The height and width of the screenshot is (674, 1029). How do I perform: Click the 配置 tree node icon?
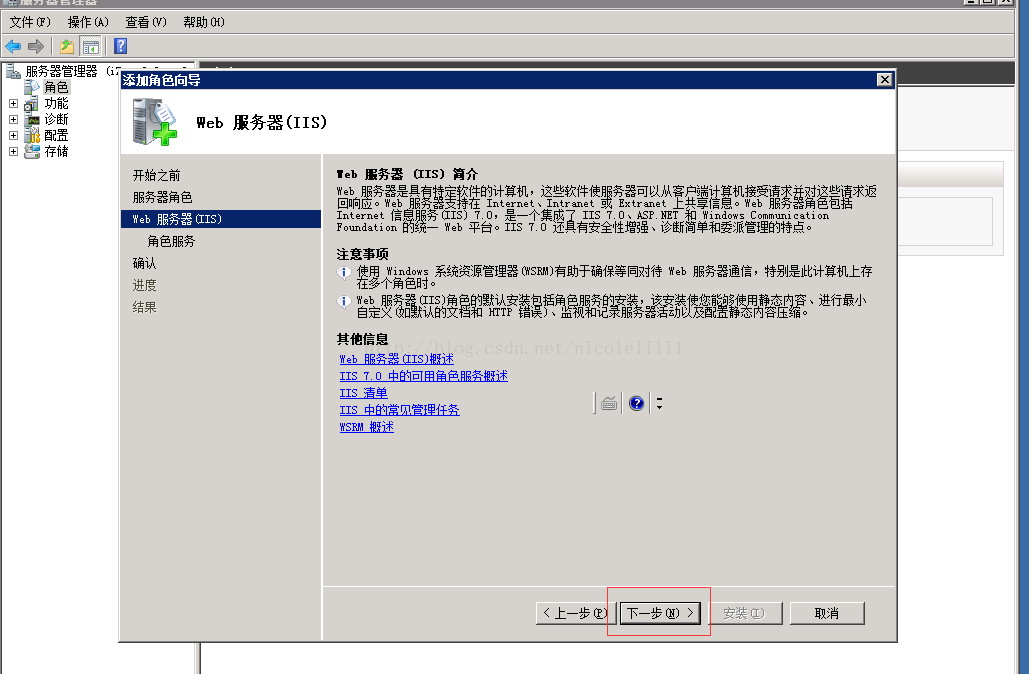32,135
